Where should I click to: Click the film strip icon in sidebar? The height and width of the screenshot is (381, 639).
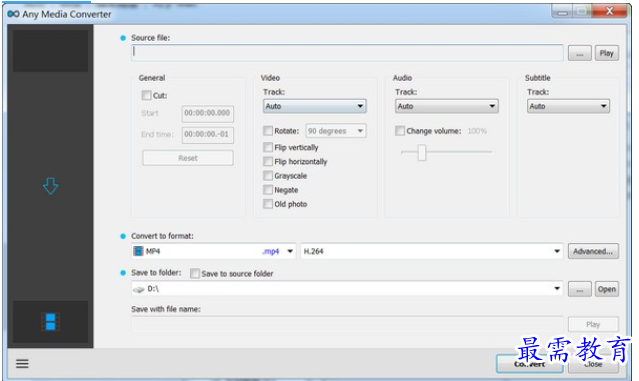(x=51, y=322)
